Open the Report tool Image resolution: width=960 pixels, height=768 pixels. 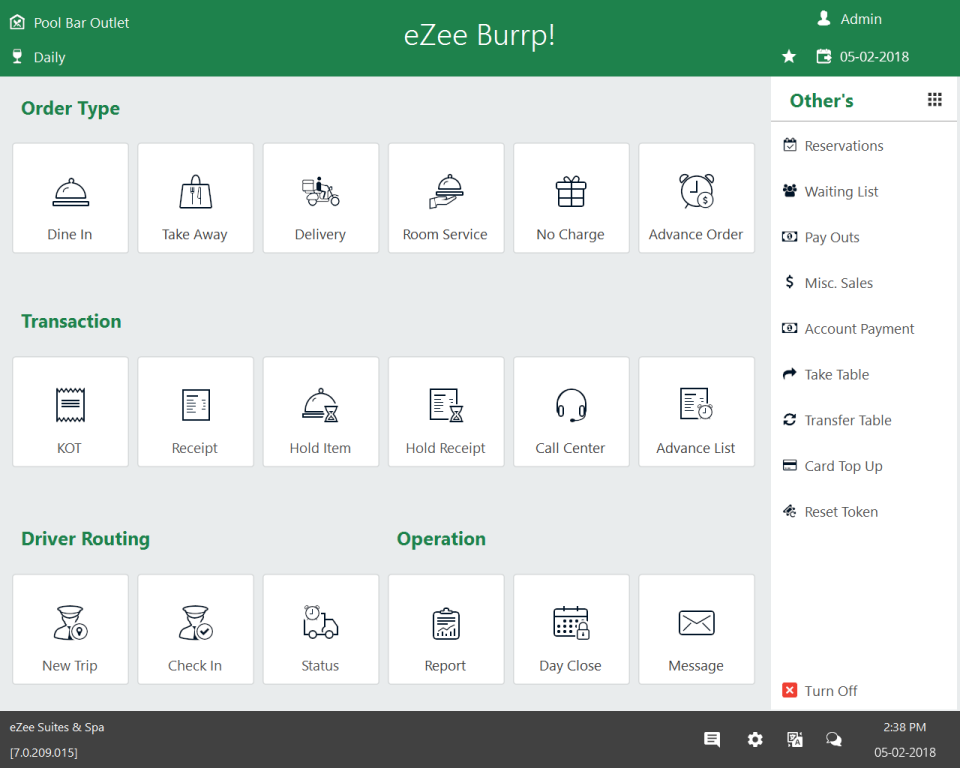click(x=446, y=629)
